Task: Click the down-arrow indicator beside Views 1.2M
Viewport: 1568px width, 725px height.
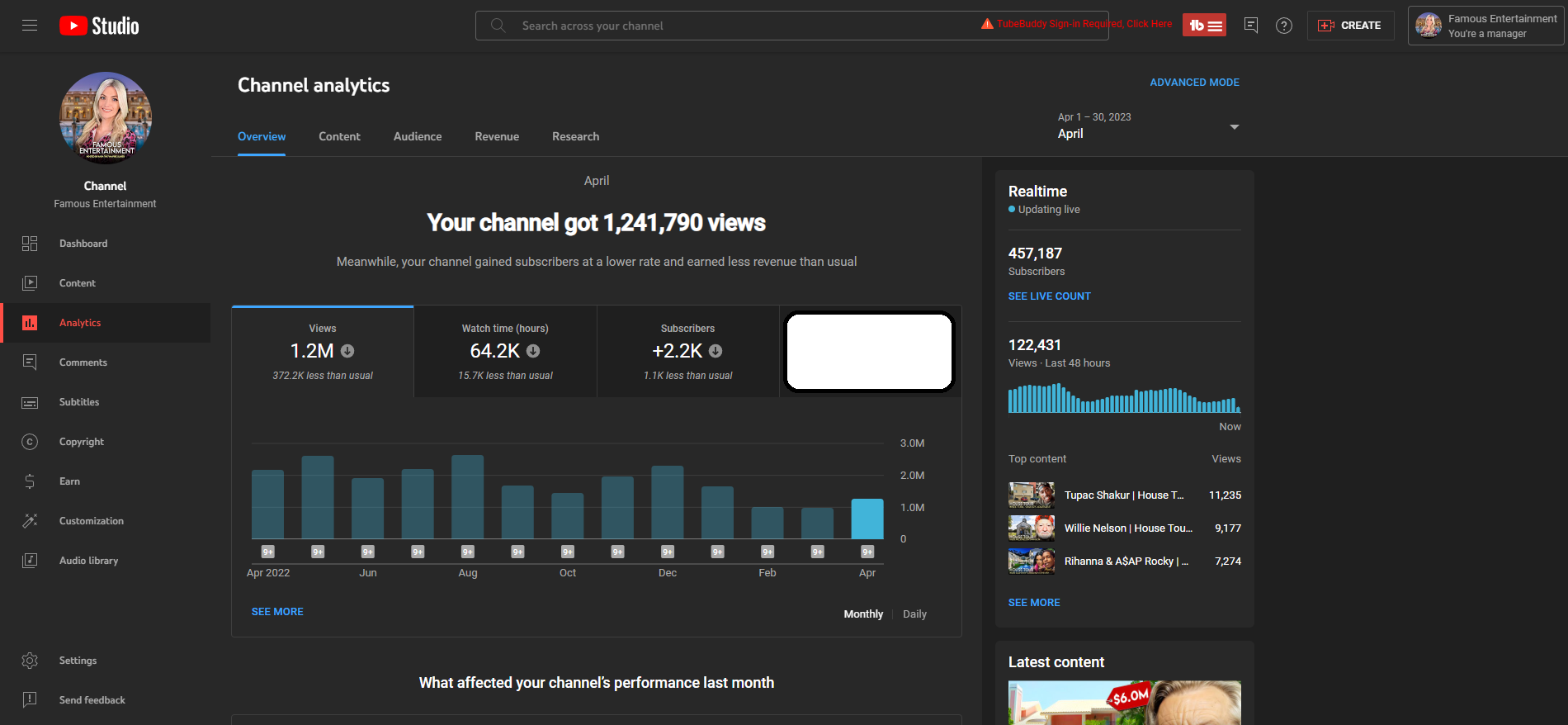Action: click(347, 351)
